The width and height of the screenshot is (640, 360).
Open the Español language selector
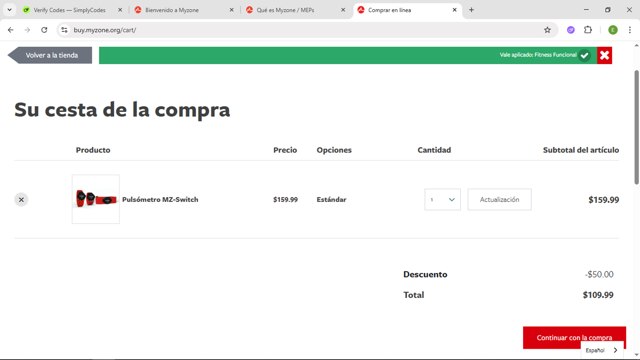[x=602, y=350]
